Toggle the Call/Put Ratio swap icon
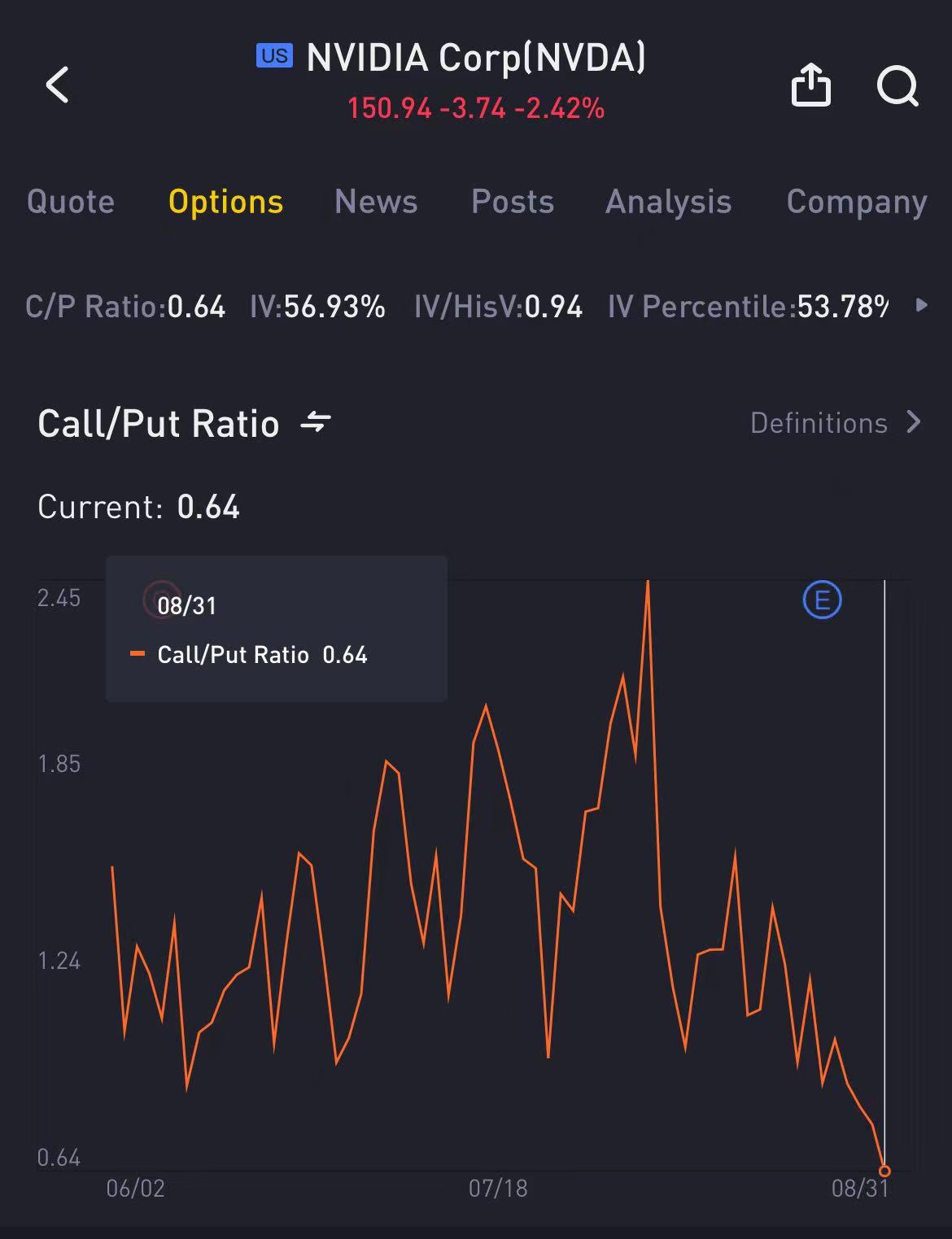This screenshot has width=952, height=1239. click(x=315, y=423)
